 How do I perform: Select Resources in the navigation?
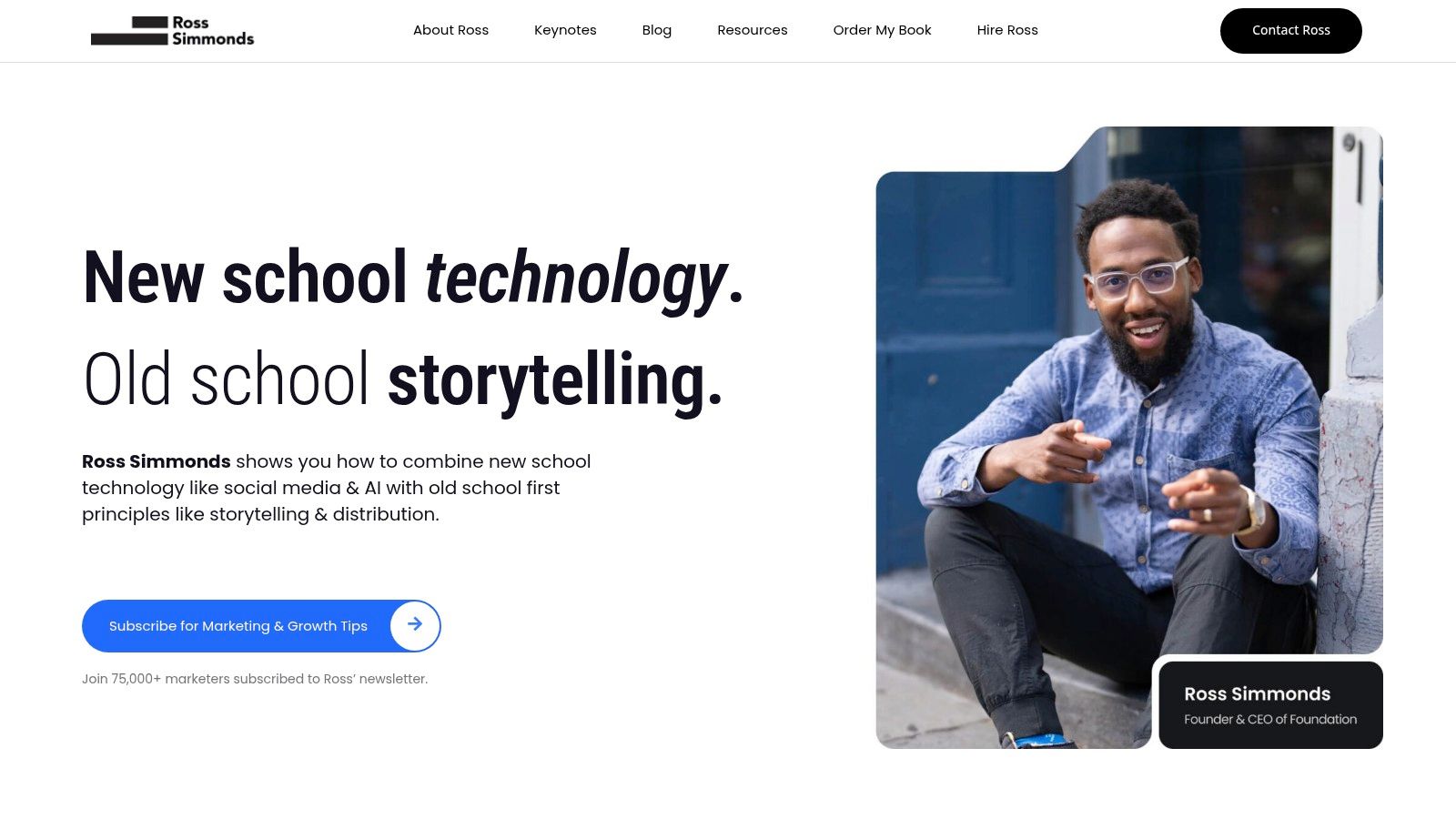pos(753,30)
